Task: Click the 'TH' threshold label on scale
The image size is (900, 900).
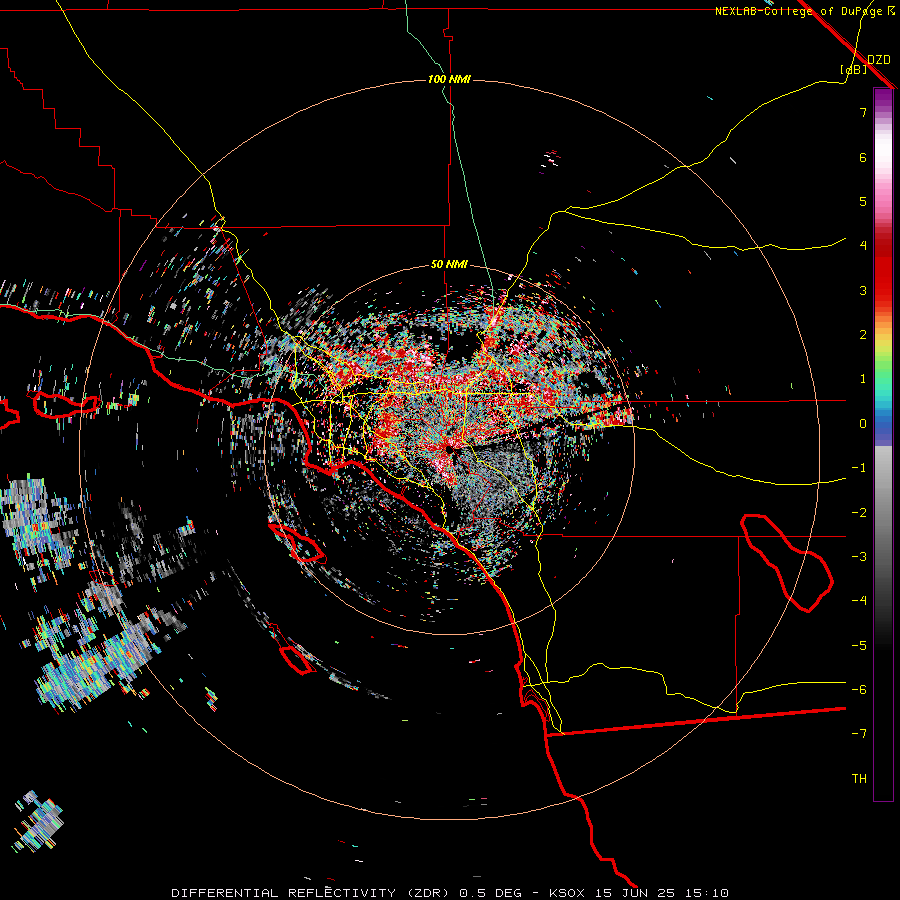Action: tap(859, 779)
